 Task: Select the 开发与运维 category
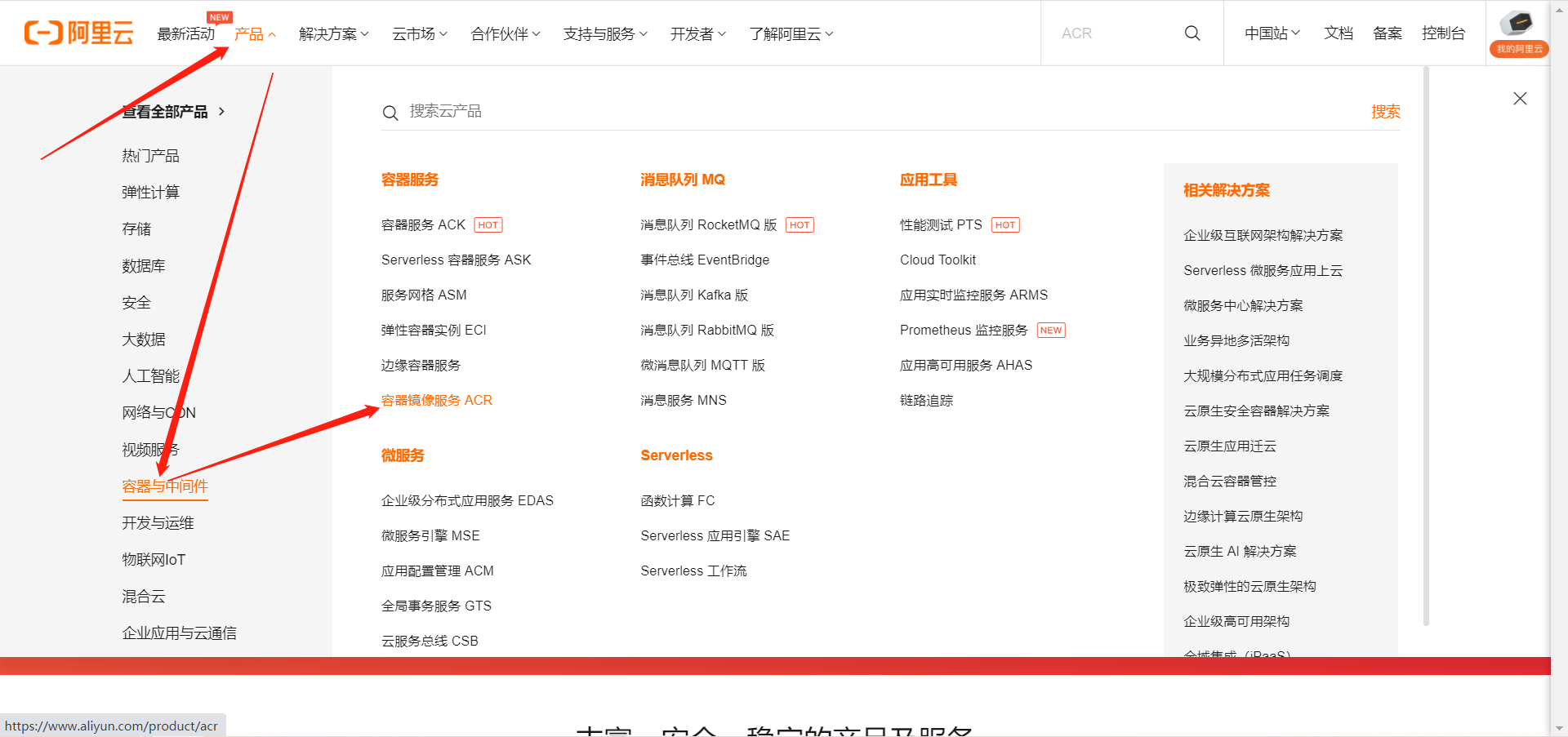(158, 523)
